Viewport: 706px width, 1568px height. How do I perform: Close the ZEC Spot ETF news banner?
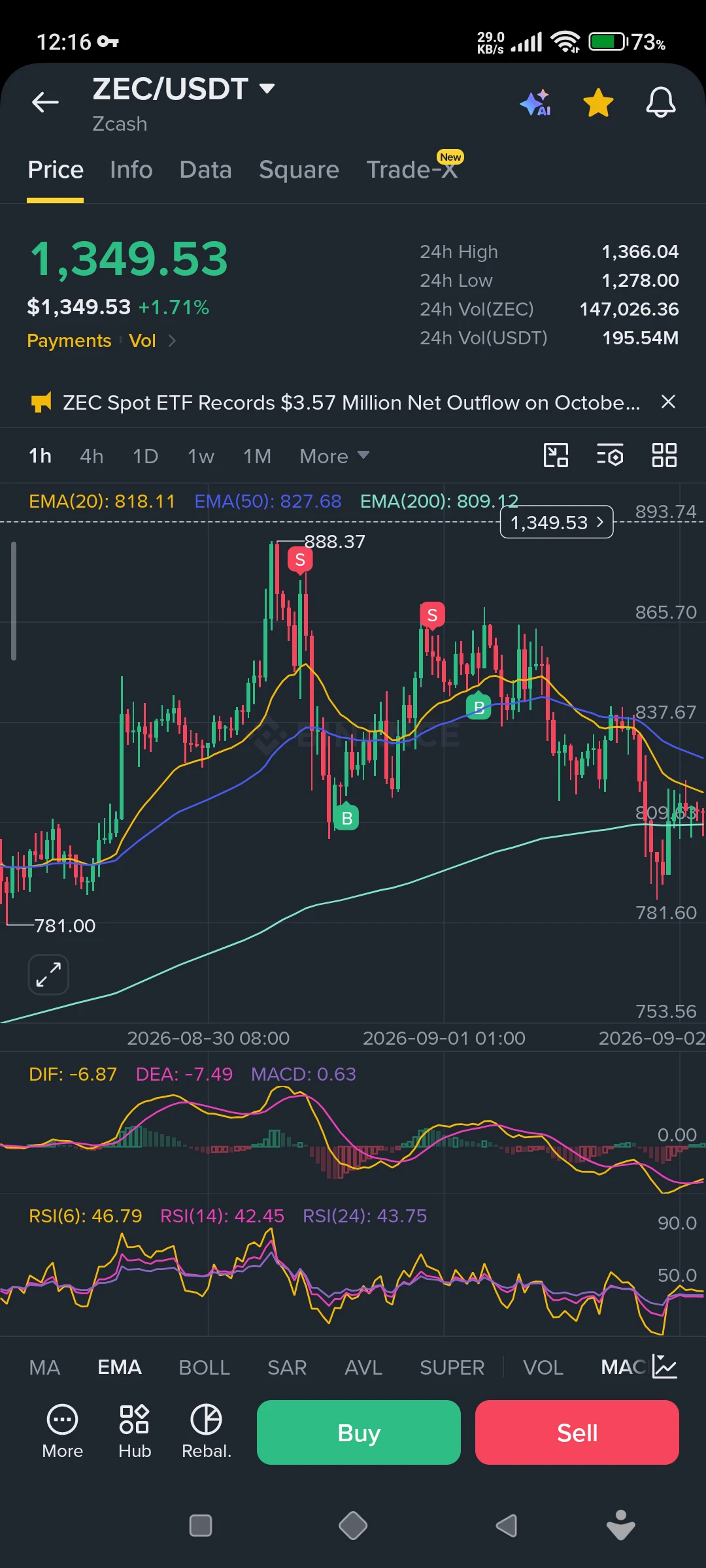[x=668, y=402]
